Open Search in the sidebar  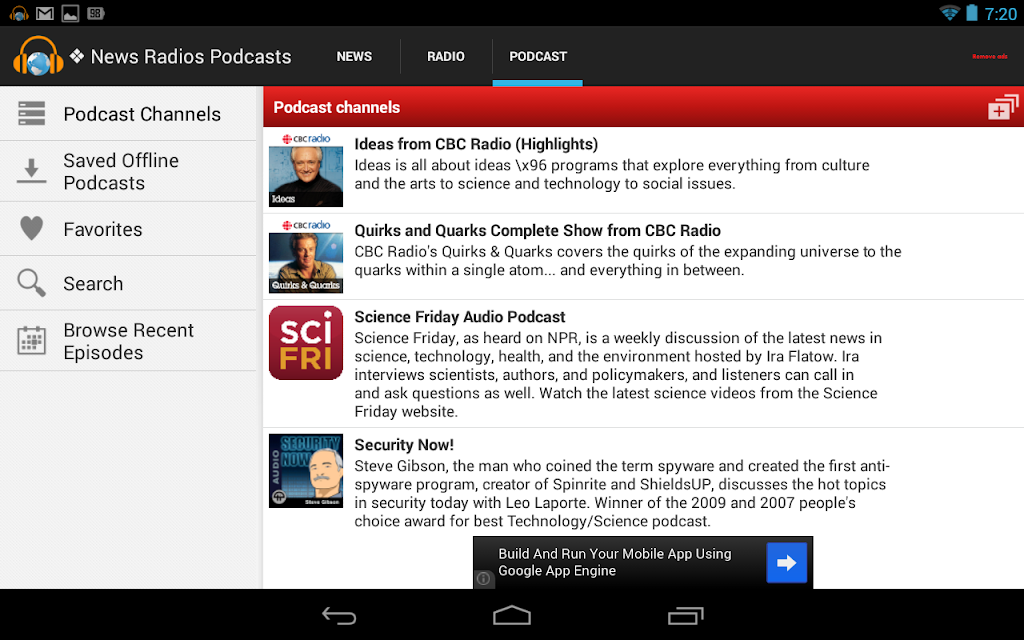click(128, 283)
